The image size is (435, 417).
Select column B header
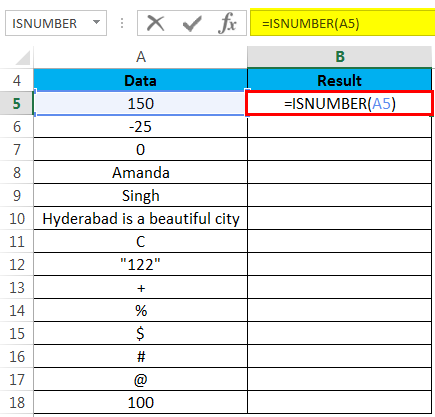340,57
